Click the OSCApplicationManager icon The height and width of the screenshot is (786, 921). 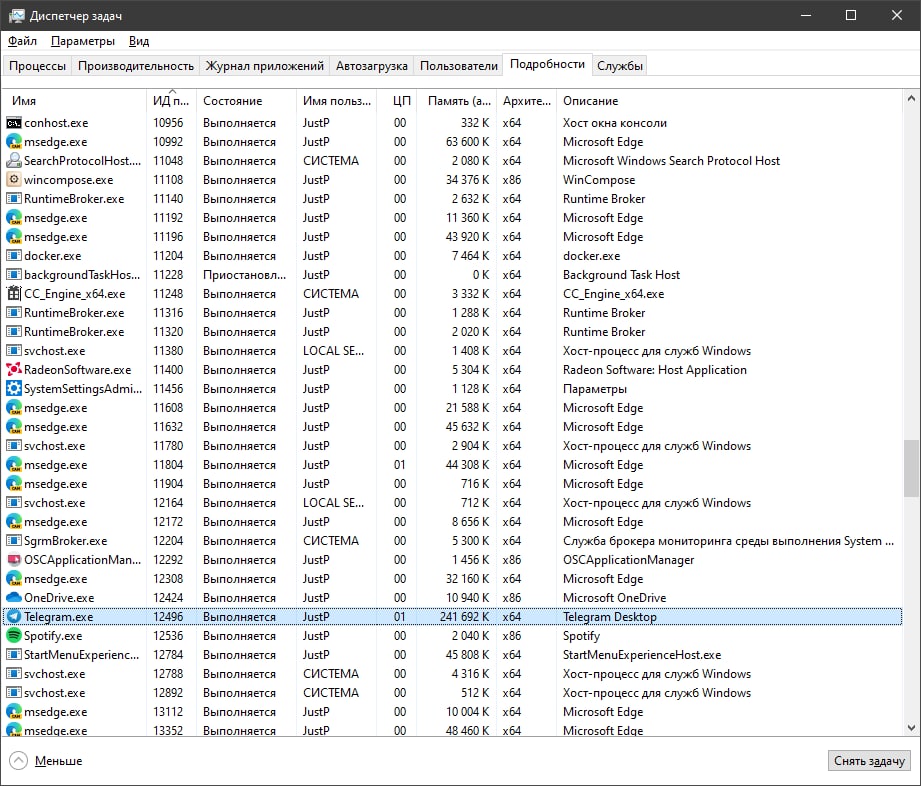pyautogui.click(x=14, y=559)
